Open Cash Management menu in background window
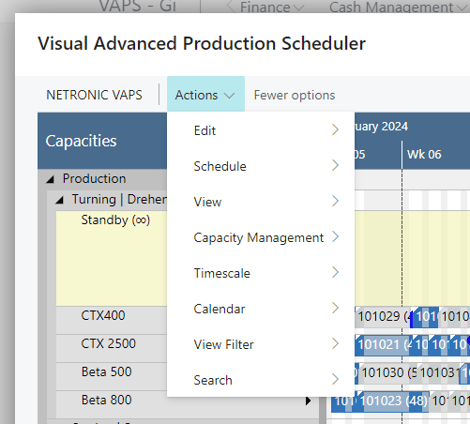 [397, 7]
